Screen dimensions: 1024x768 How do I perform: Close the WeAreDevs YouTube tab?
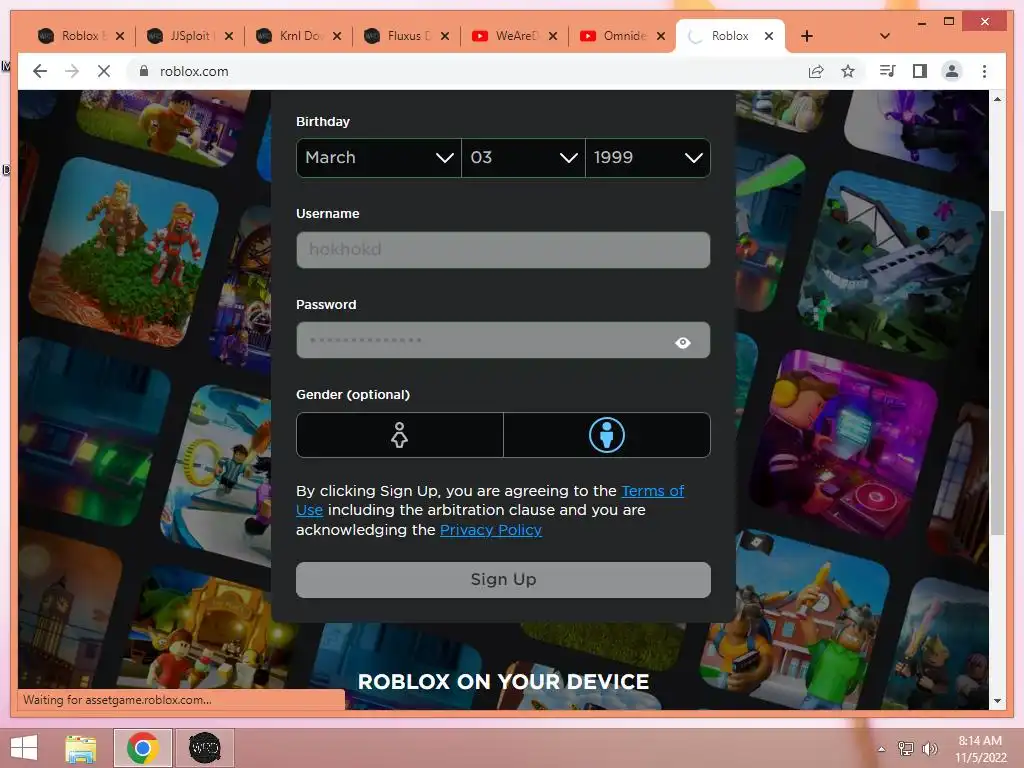553,36
